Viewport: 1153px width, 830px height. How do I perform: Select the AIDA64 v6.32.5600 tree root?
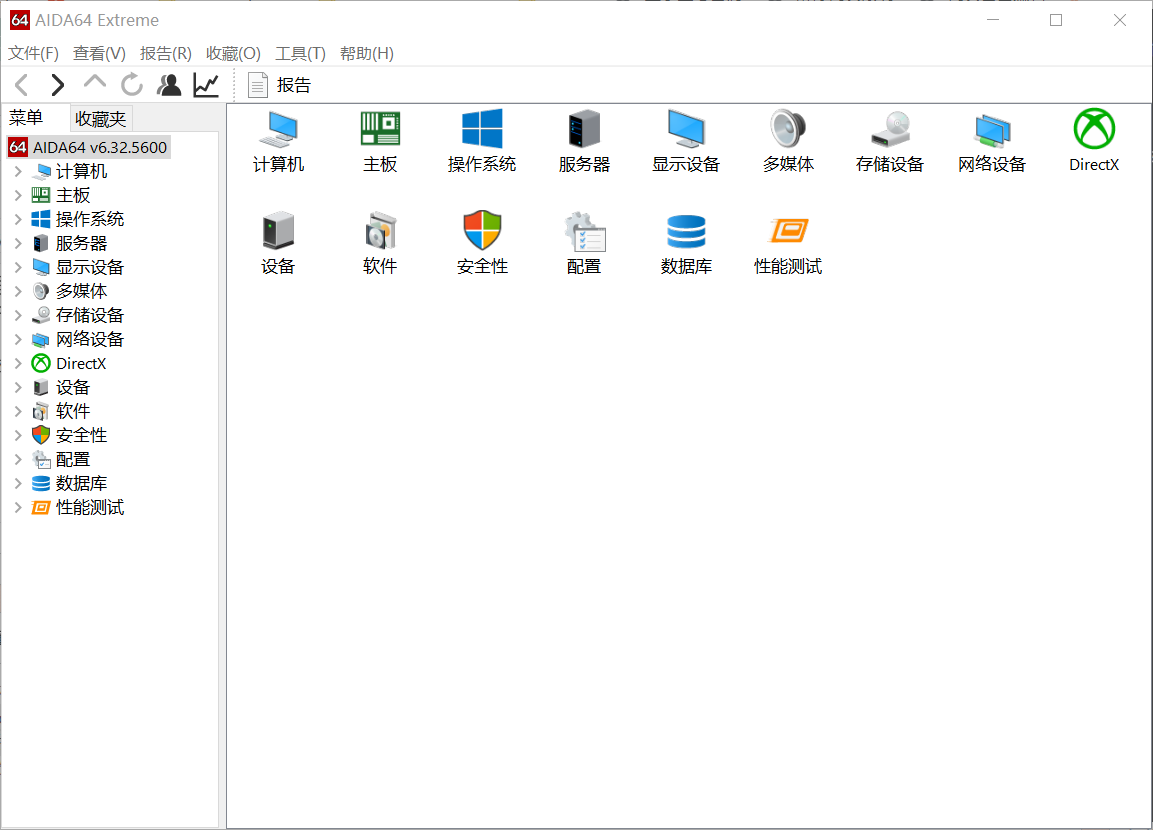88,147
